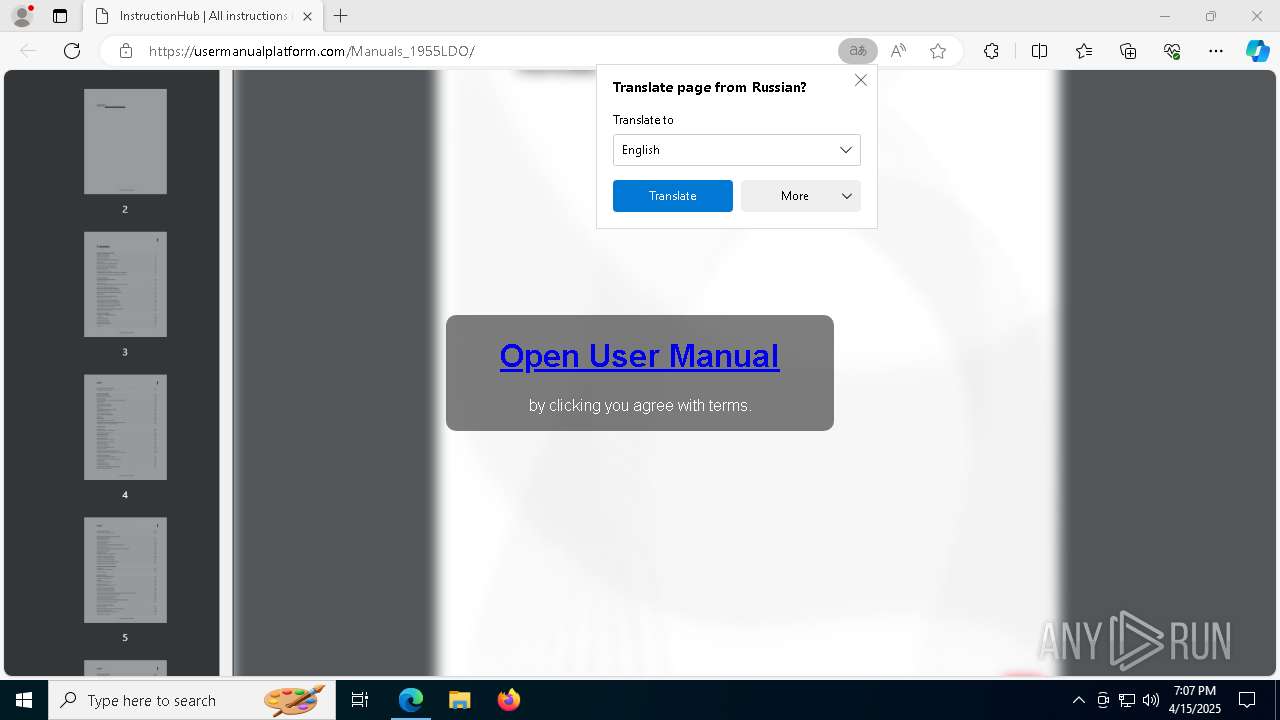
Task: Refresh the page with reload icon
Action: pos(72,51)
